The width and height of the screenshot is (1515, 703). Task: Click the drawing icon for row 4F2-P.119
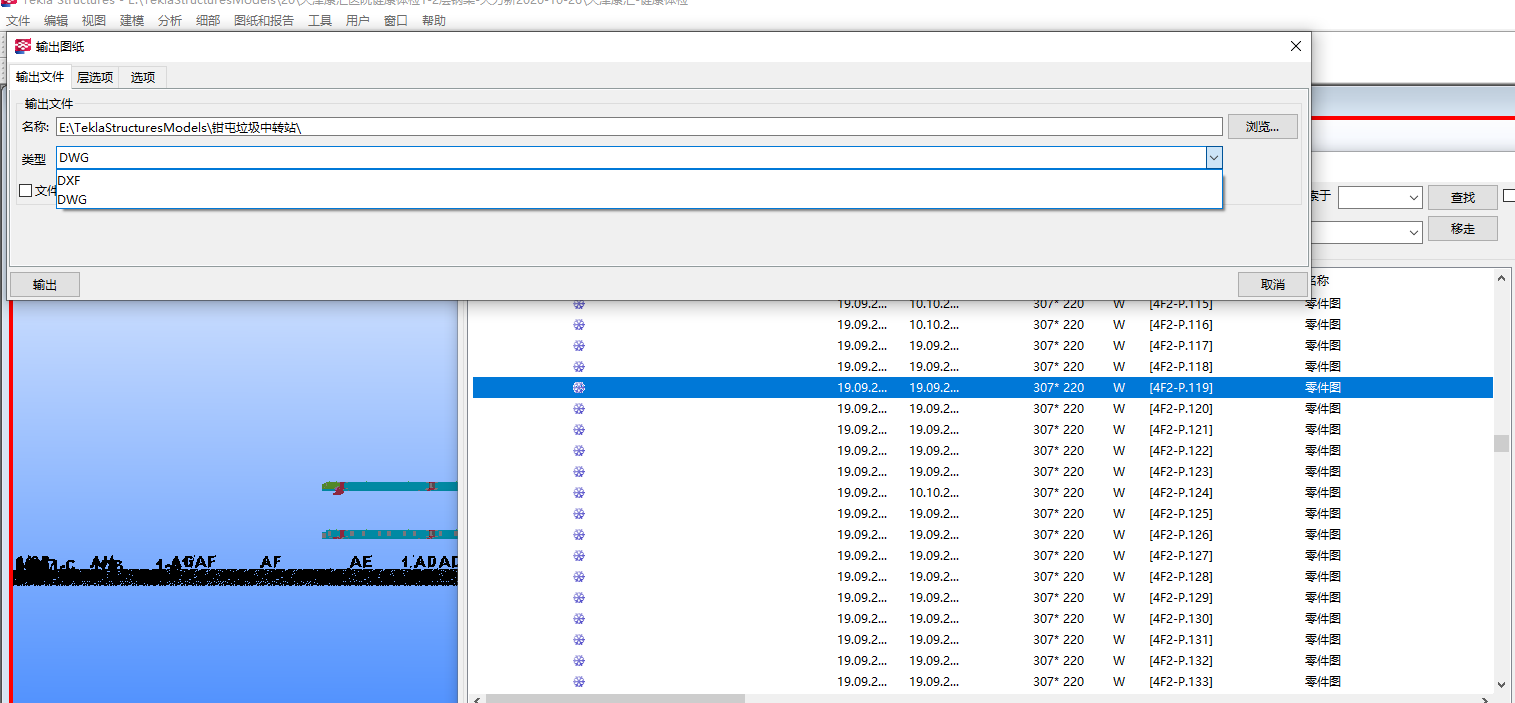click(578, 387)
